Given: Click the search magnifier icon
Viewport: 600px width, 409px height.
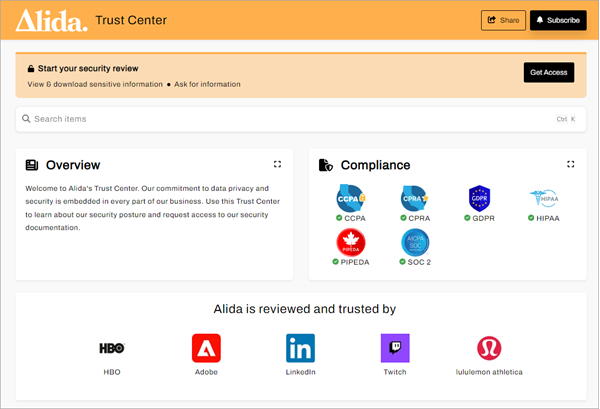Looking at the screenshot, I should pos(26,119).
